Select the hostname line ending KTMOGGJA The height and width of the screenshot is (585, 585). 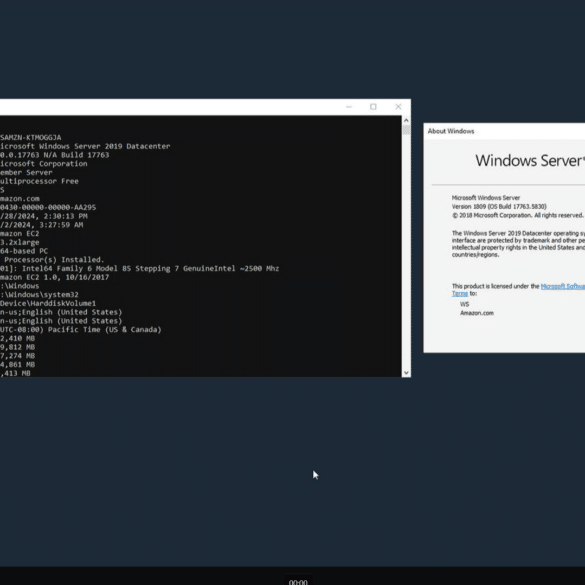tap(31, 138)
